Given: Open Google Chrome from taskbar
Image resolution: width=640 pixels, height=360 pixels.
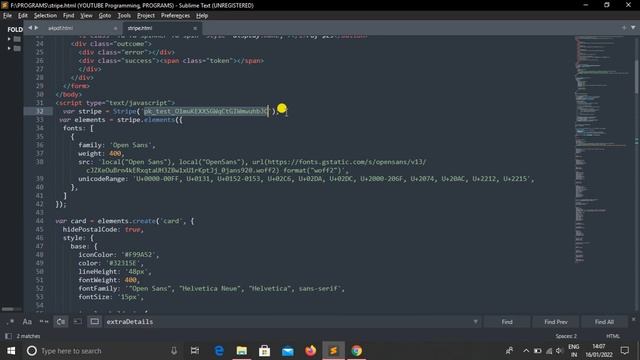Looking at the screenshot, I should [x=356, y=351].
